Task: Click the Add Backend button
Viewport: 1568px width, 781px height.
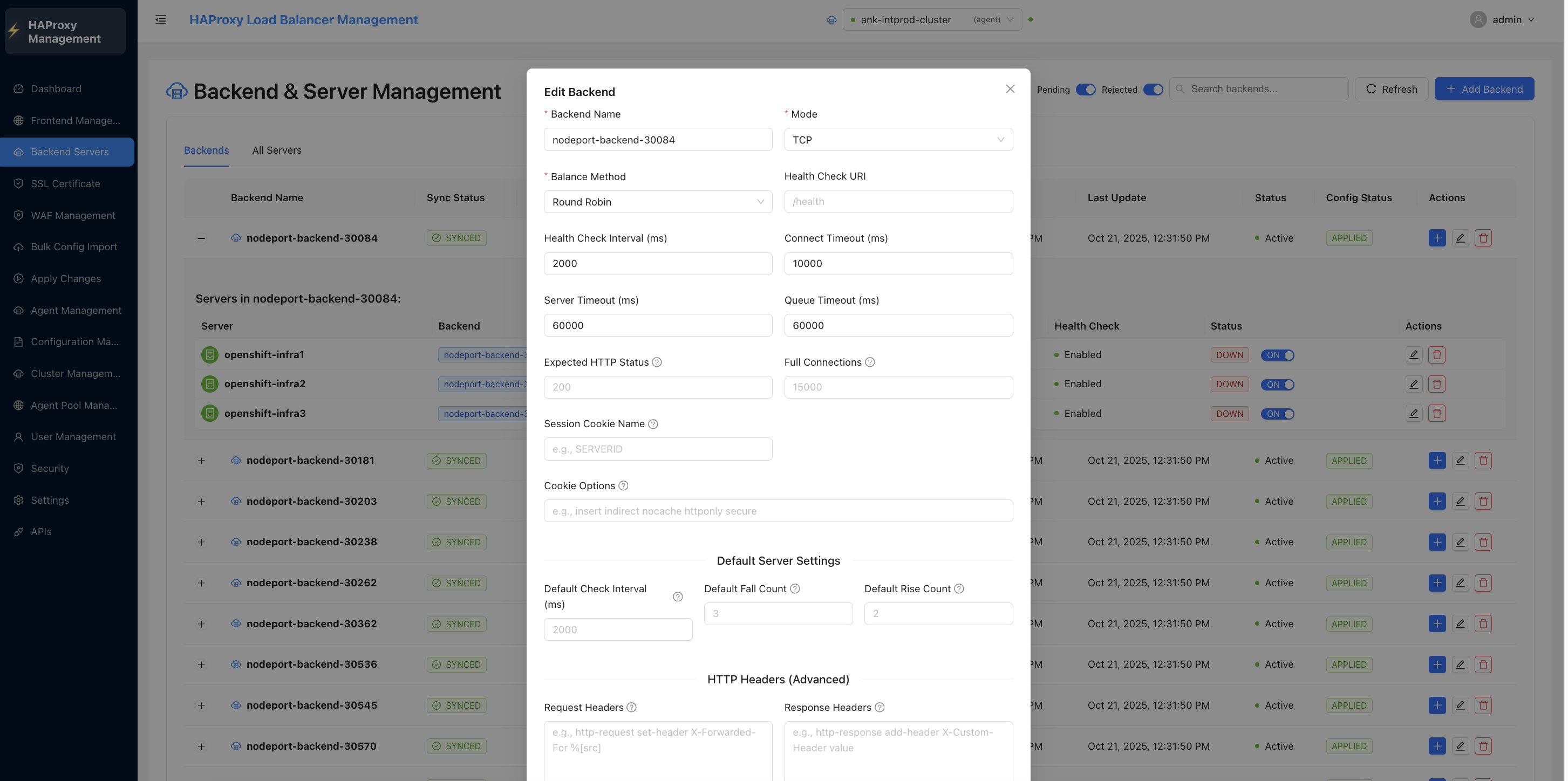Action: click(1483, 89)
